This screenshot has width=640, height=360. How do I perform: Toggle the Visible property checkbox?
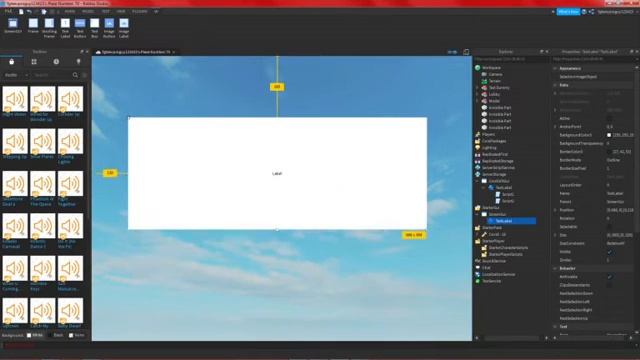[x=609, y=252]
